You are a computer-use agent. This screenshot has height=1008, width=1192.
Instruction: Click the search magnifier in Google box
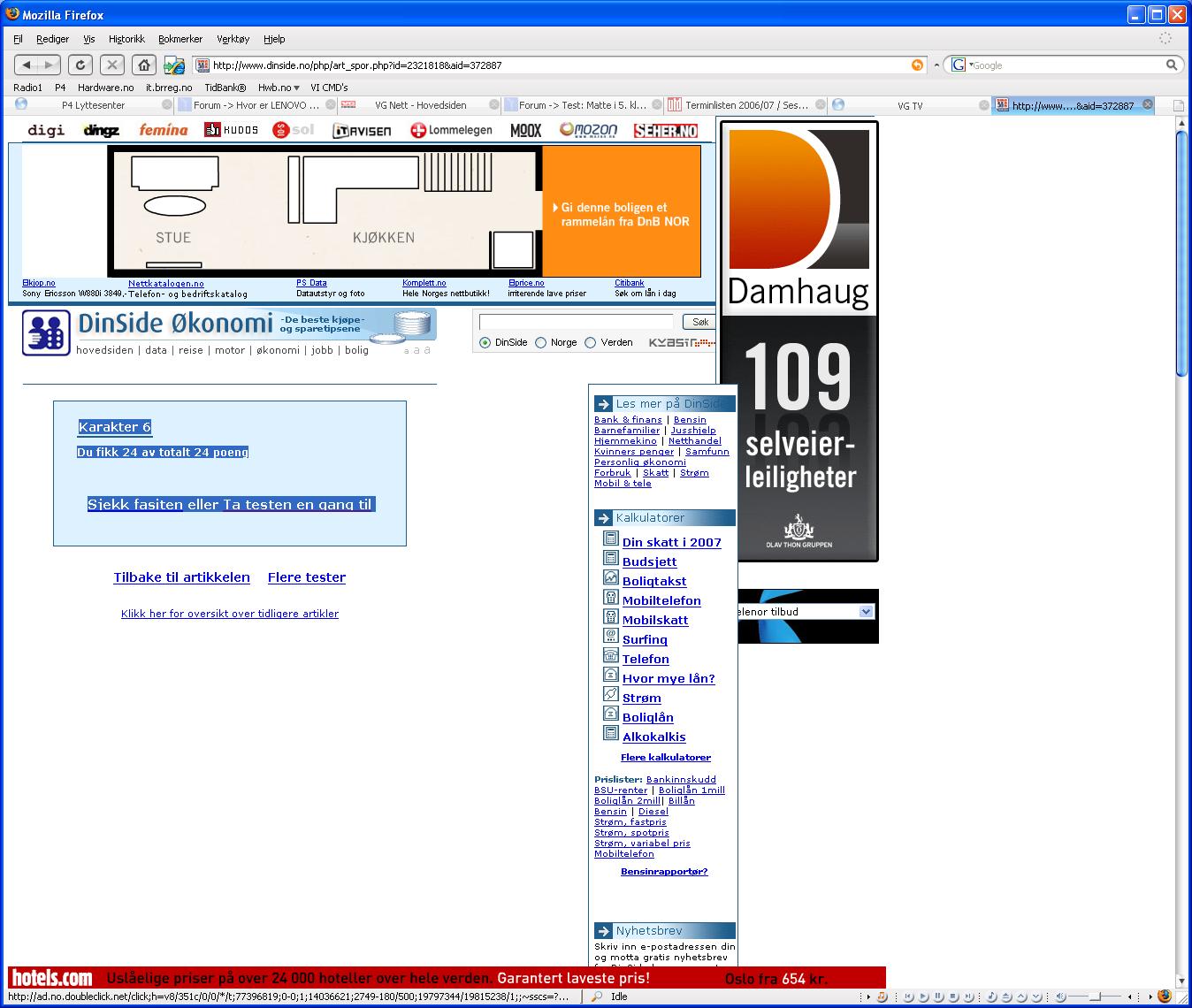[1172, 65]
